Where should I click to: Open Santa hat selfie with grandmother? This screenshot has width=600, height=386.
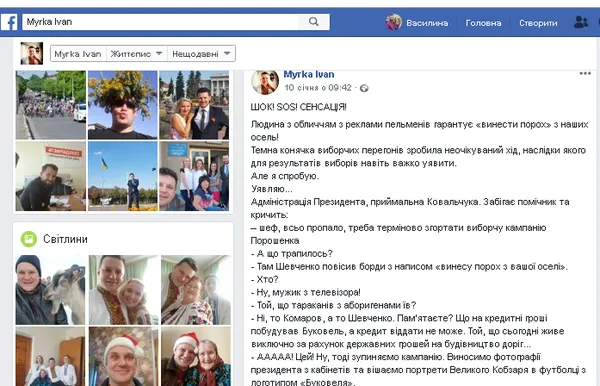[x=196, y=356]
